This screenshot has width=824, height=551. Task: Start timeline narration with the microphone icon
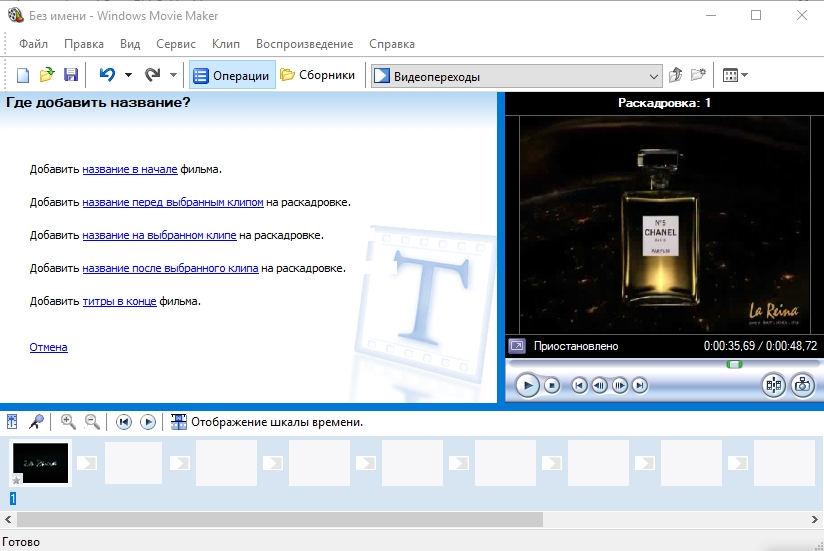(36, 422)
